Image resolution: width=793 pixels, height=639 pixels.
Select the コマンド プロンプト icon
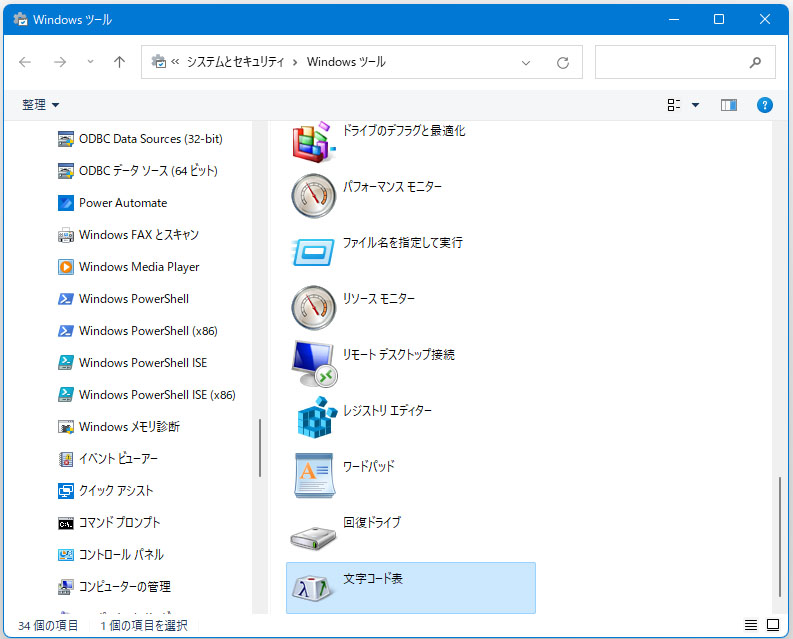tap(65, 523)
